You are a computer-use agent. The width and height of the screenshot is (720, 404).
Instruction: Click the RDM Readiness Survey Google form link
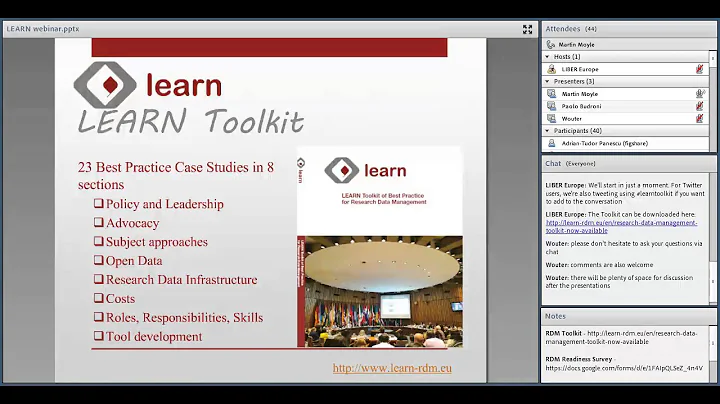click(624, 368)
